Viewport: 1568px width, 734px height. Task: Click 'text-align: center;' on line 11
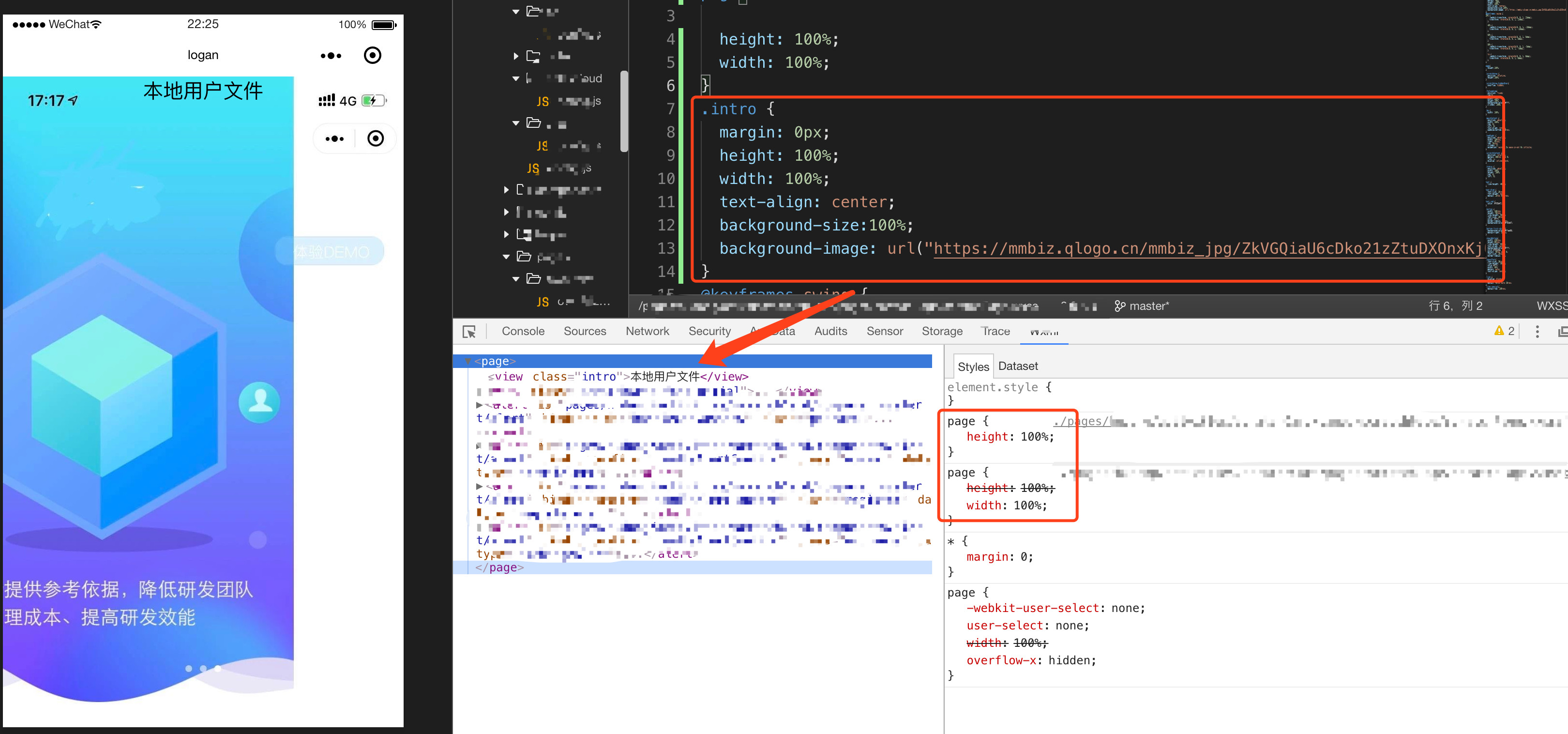pyautogui.click(x=807, y=202)
